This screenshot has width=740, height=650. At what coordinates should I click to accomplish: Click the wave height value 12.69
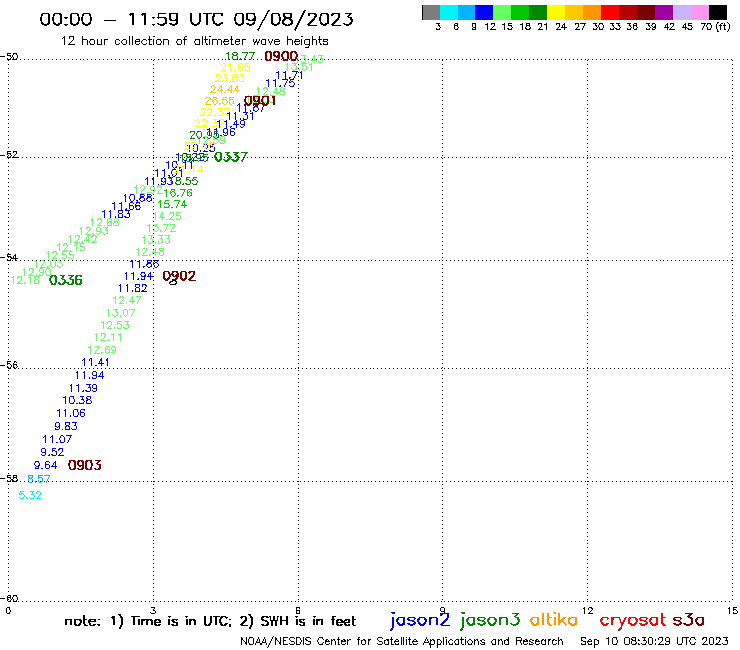(x=102, y=350)
